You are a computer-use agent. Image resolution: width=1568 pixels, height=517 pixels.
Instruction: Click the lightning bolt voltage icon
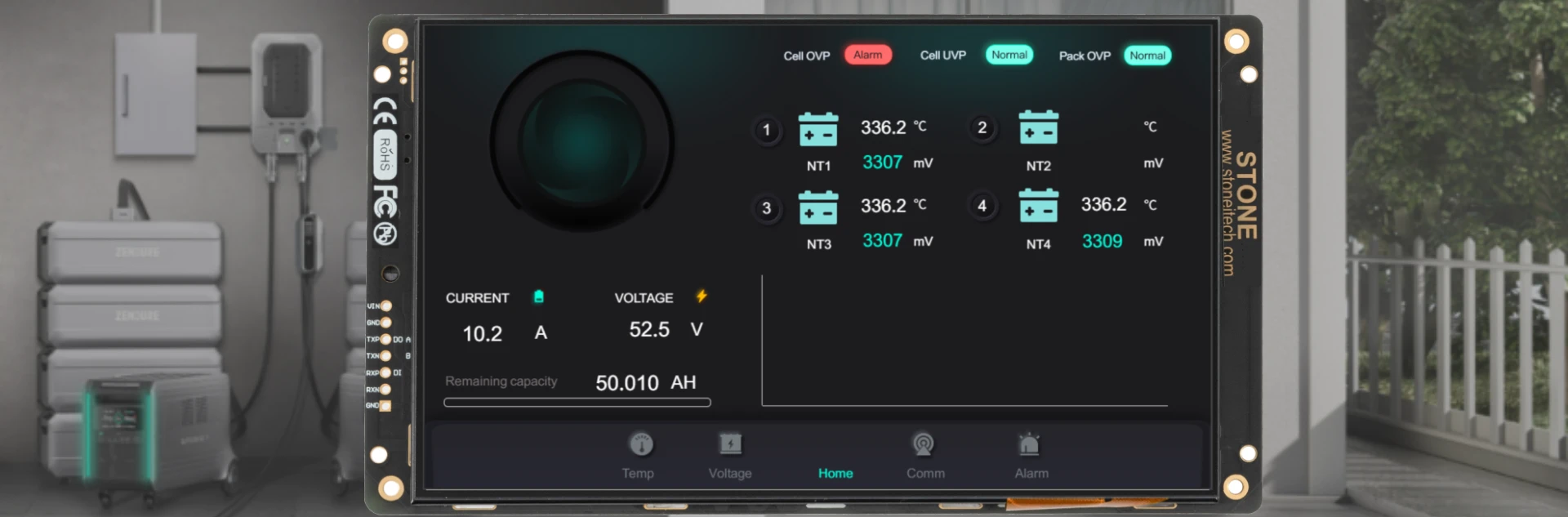[x=702, y=296]
